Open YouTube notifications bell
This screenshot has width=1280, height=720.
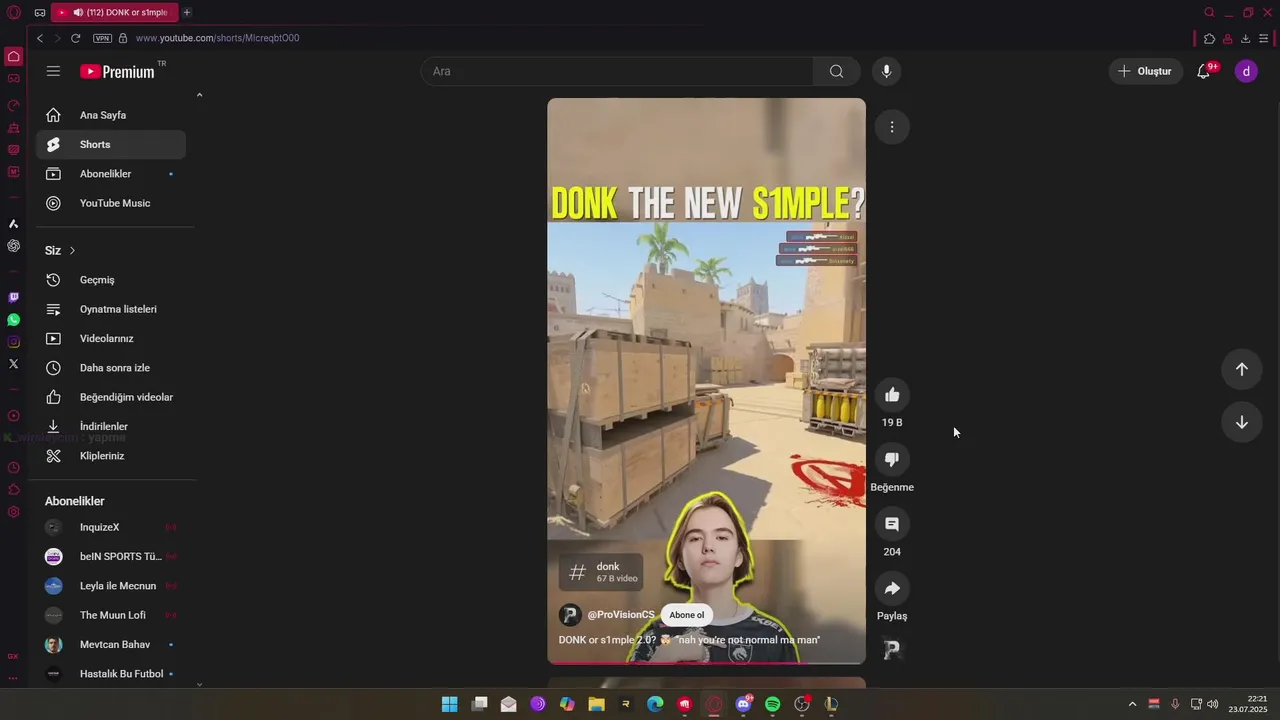tap(1204, 71)
